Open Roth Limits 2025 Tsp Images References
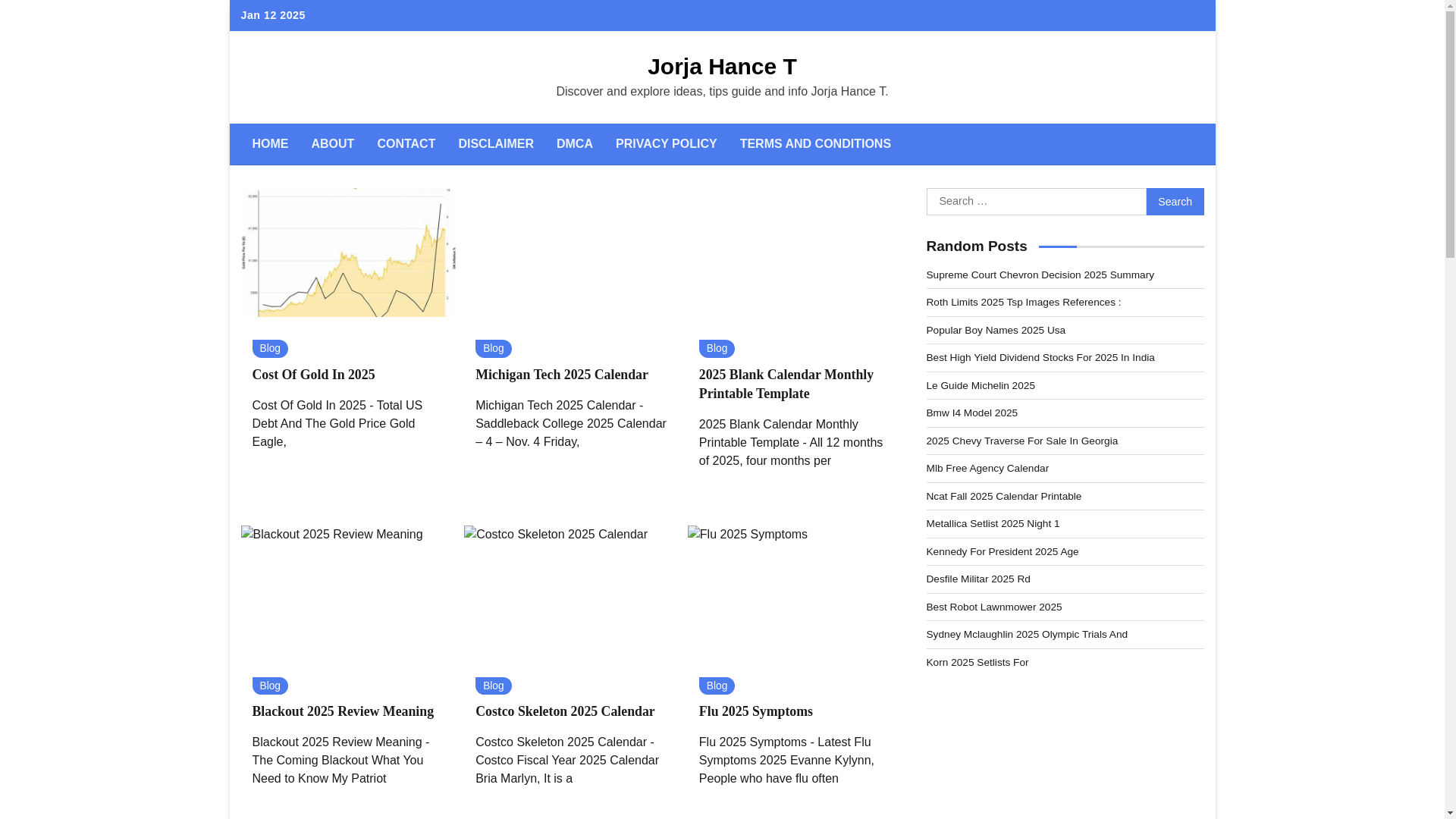This screenshot has width=1456, height=819. (x=1023, y=303)
